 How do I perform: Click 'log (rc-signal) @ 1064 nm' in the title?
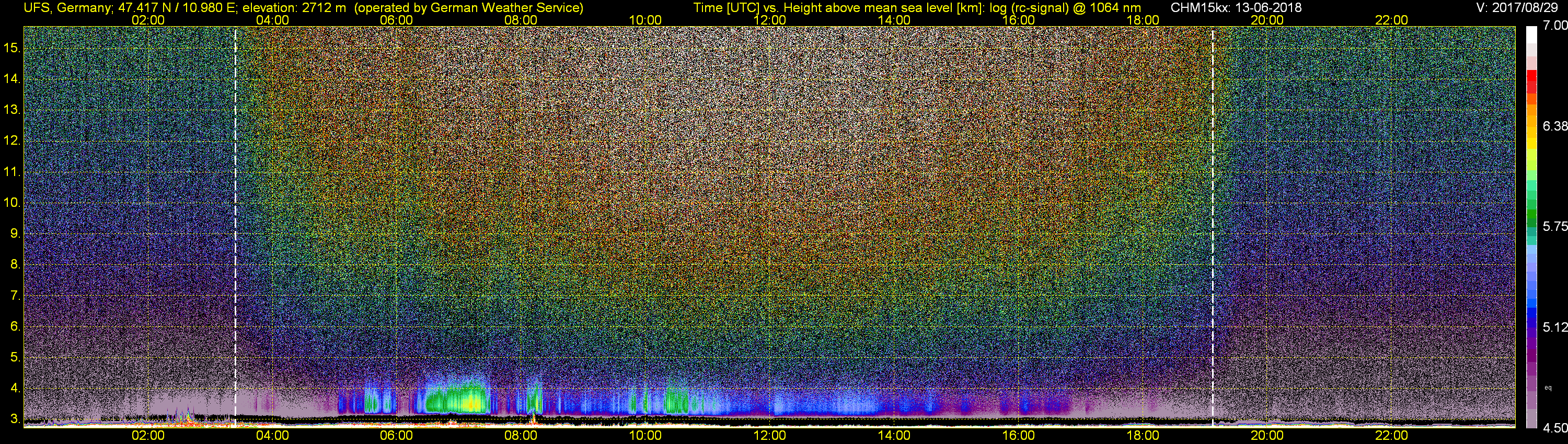click(1065, 8)
